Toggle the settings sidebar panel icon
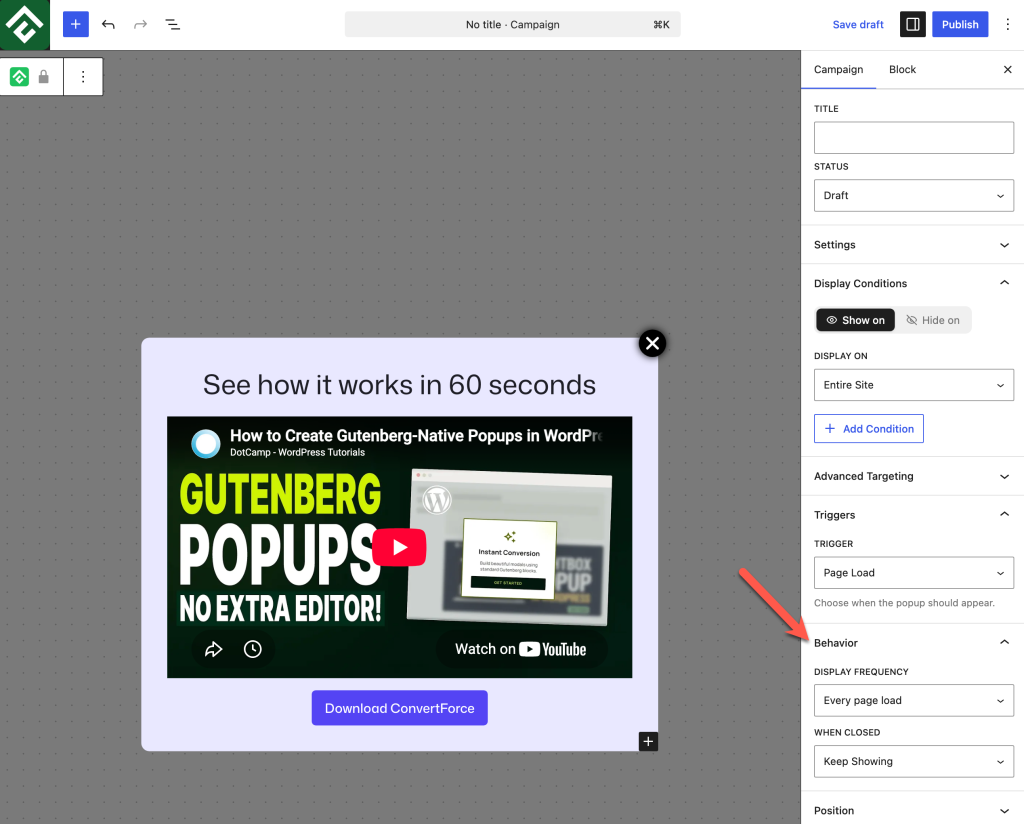1024x824 pixels. (x=912, y=25)
